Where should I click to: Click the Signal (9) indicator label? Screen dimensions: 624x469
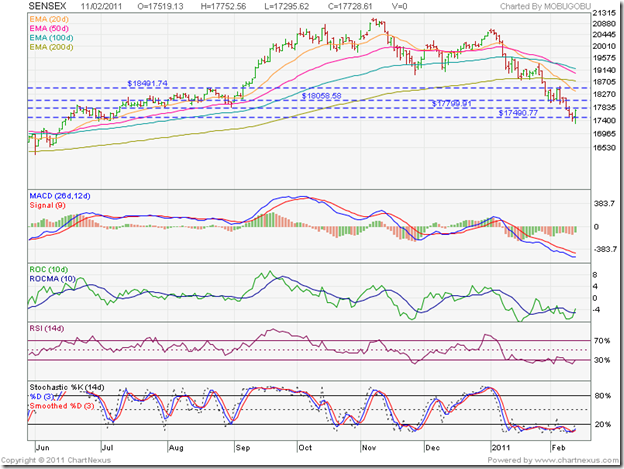tap(47, 205)
